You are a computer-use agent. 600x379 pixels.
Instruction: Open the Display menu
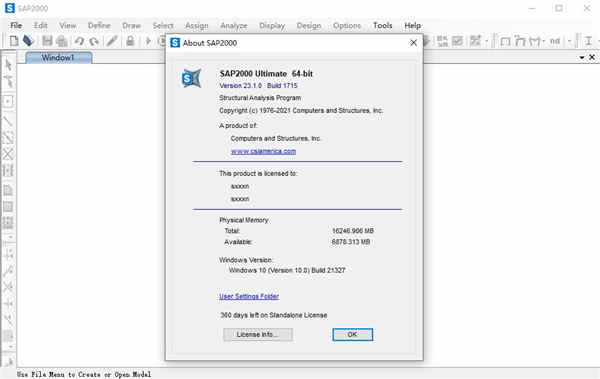[272, 25]
